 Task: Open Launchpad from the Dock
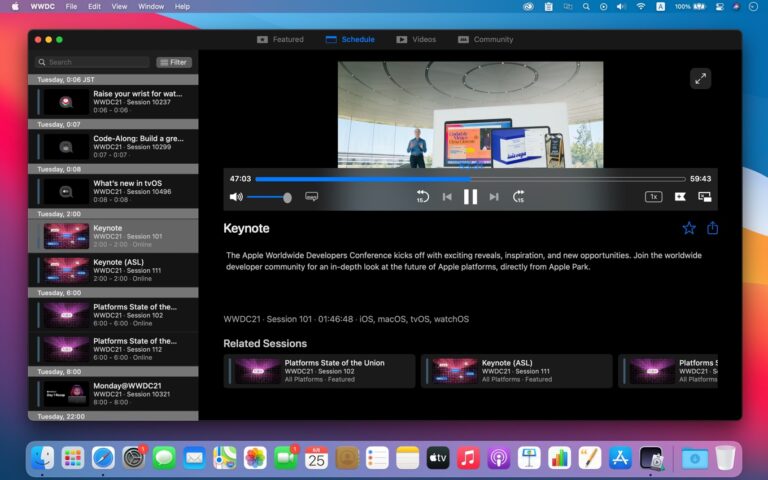click(x=73, y=458)
